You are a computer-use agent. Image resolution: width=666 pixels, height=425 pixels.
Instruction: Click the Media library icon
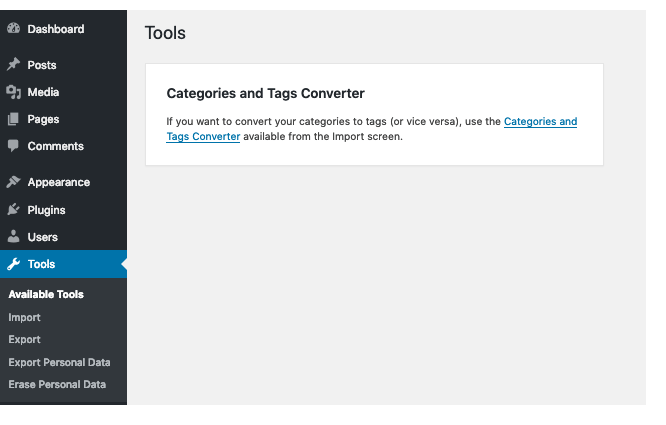point(13,92)
